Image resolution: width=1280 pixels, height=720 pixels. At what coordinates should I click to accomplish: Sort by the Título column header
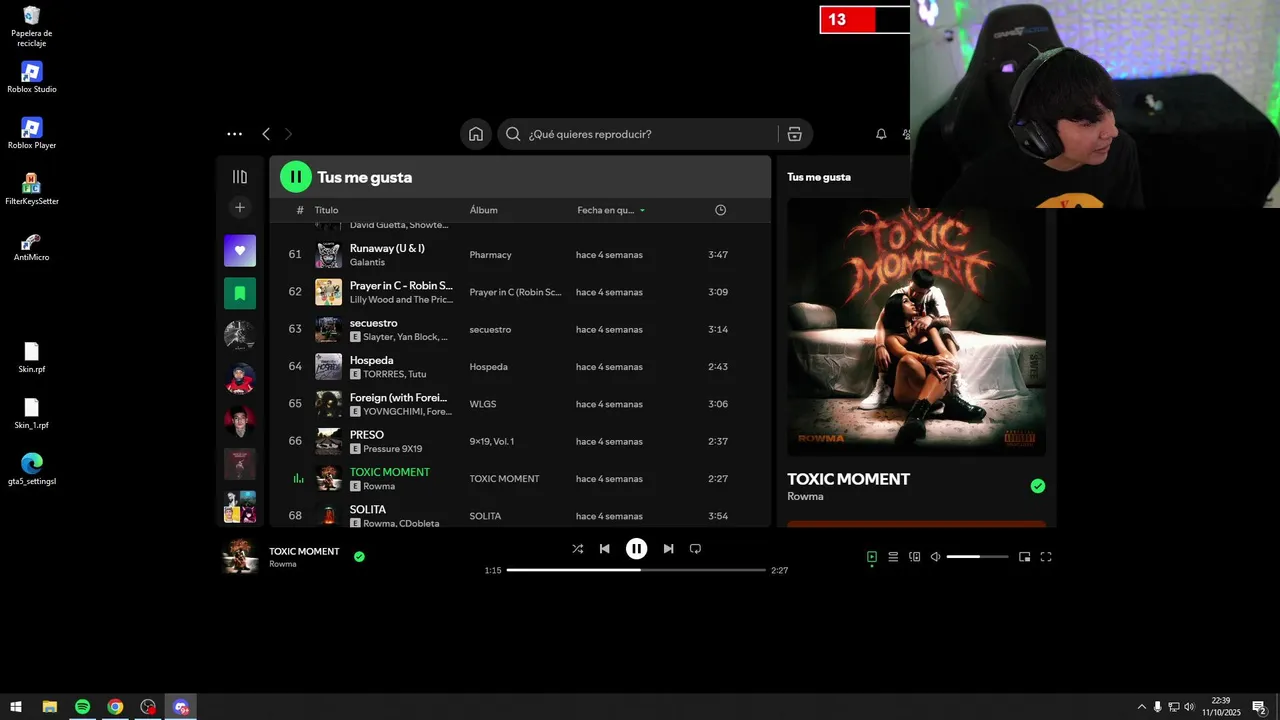[x=326, y=210]
